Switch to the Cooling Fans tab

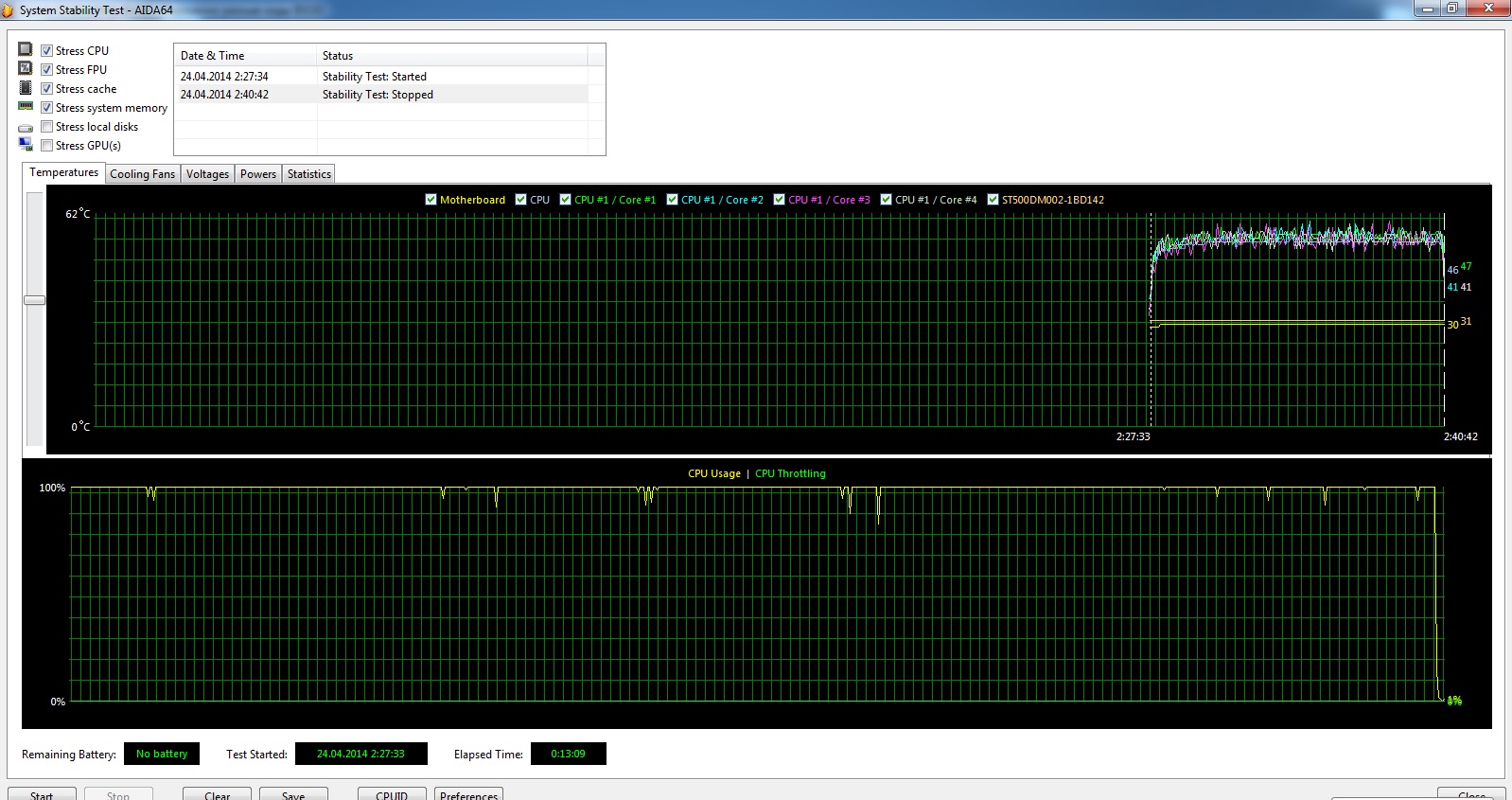click(x=142, y=174)
